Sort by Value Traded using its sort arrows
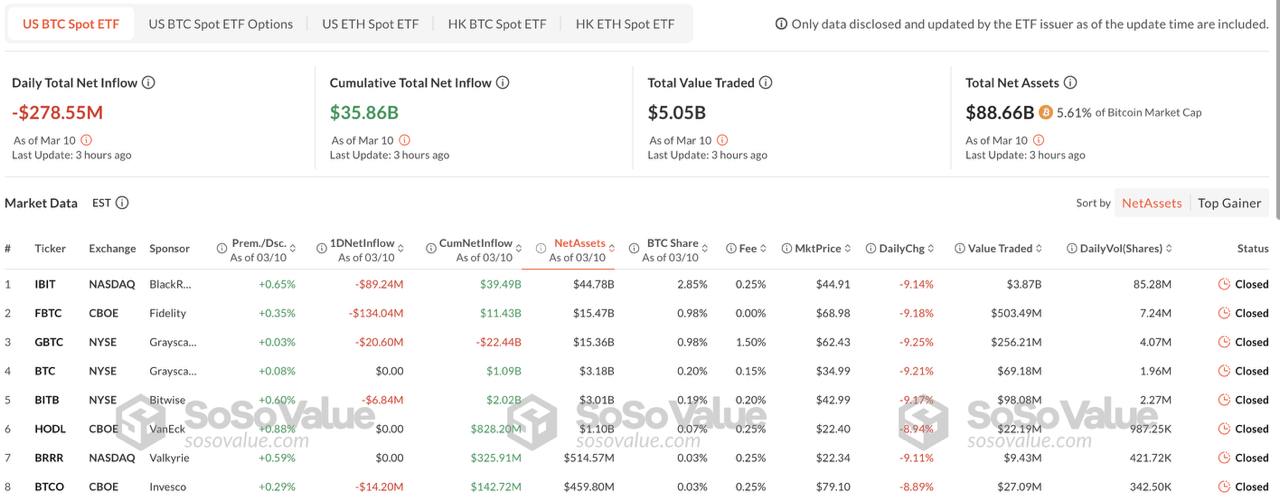This screenshot has width=1280, height=502. (1040, 248)
